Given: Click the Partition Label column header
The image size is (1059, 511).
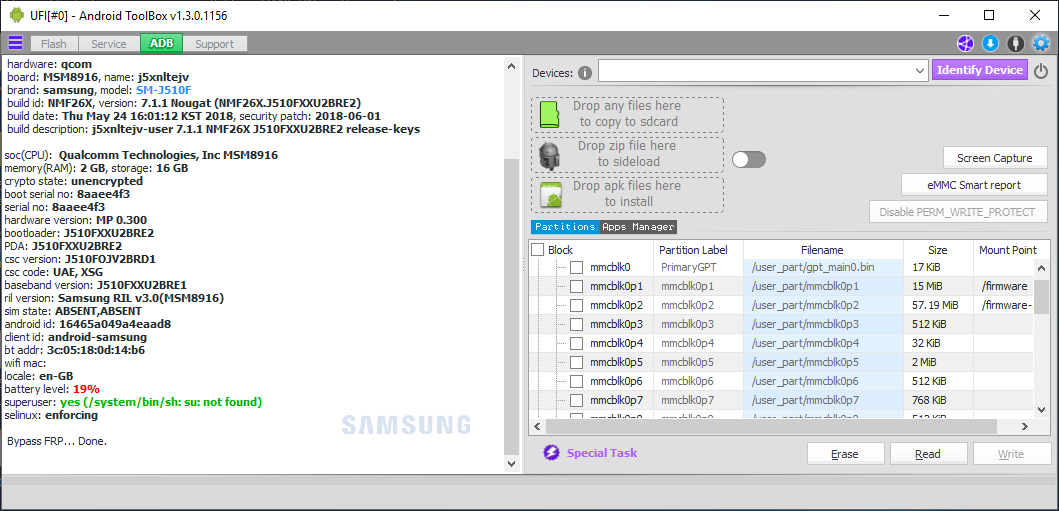Looking at the screenshot, I should (x=699, y=250).
